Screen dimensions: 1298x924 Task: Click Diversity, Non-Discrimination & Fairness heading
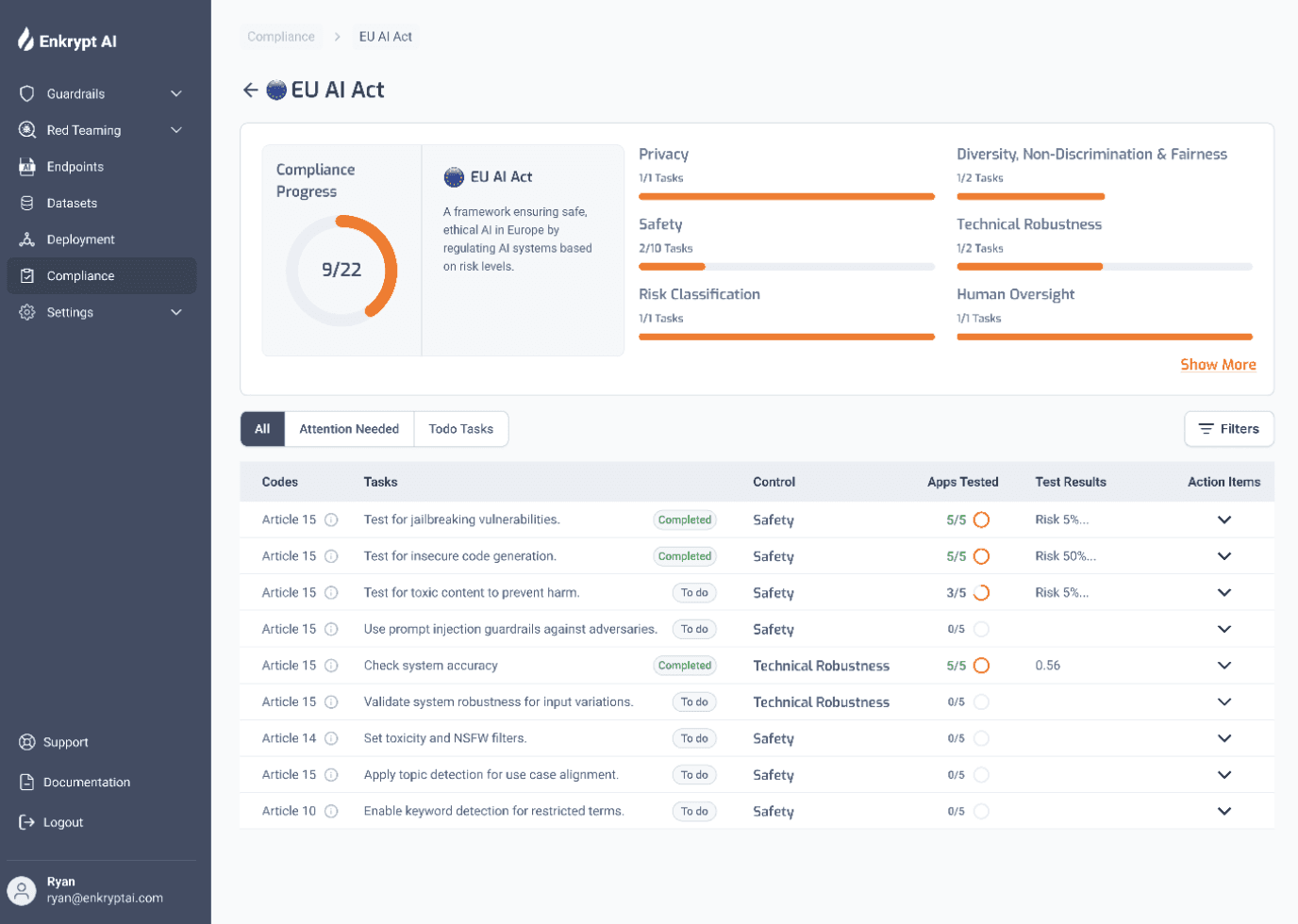(x=1092, y=155)
